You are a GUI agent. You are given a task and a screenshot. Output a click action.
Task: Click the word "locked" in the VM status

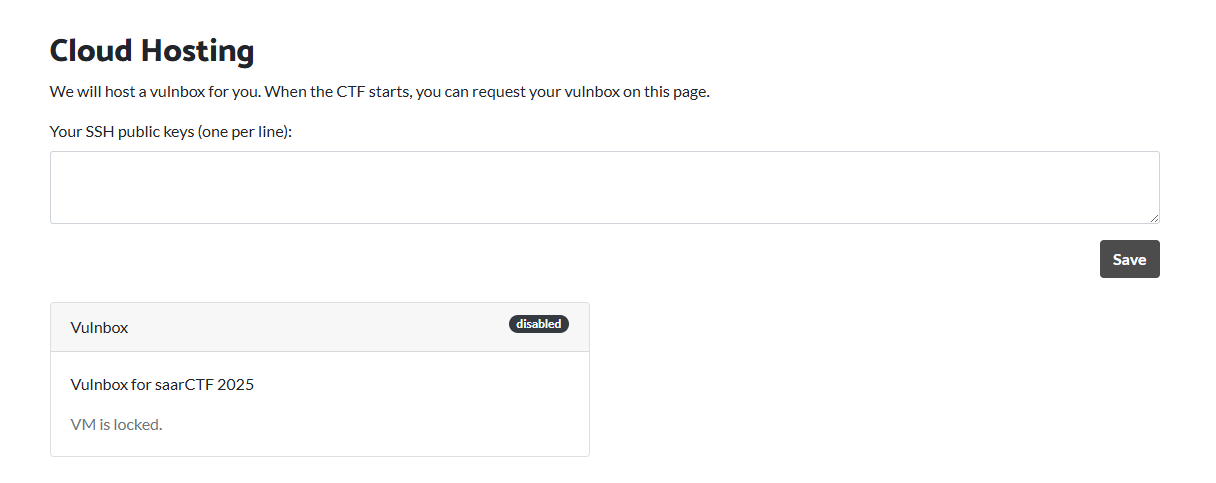tap(136, 424)
